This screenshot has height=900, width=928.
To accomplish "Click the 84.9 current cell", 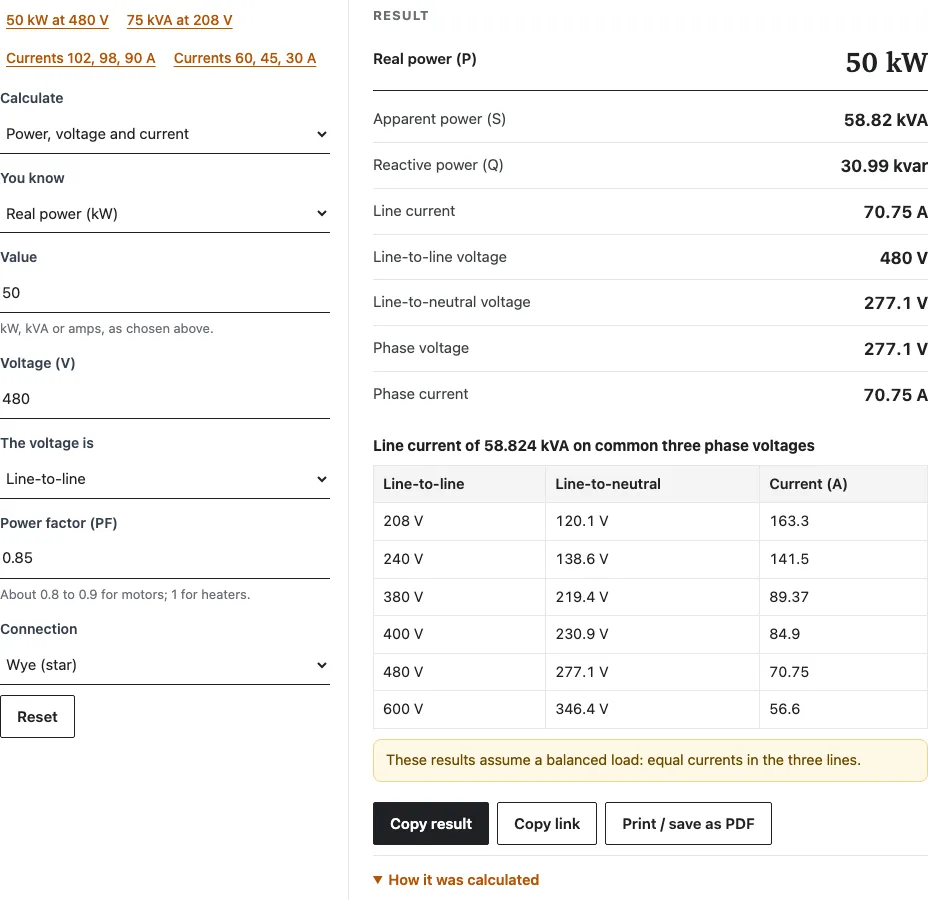I will pyautogui.click(x=843, y=634).
